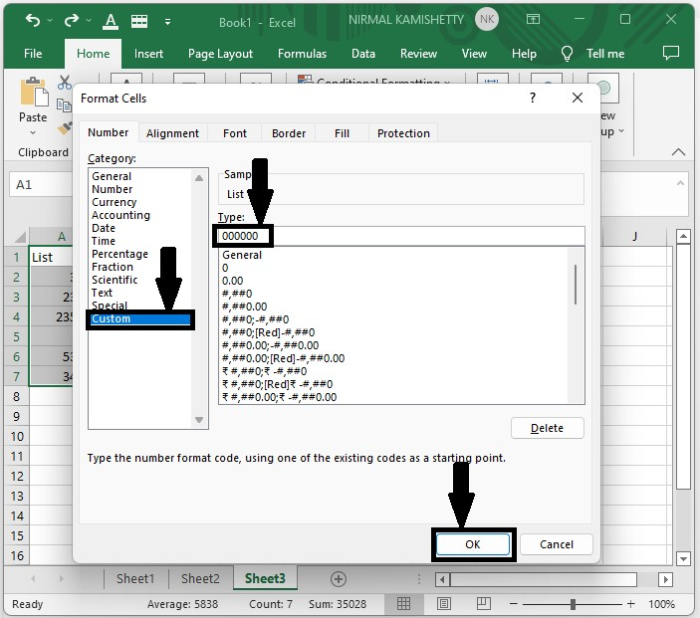700x618 pixels.
Task: Click the Redo arrow in title bar
Action: [71, 20]
